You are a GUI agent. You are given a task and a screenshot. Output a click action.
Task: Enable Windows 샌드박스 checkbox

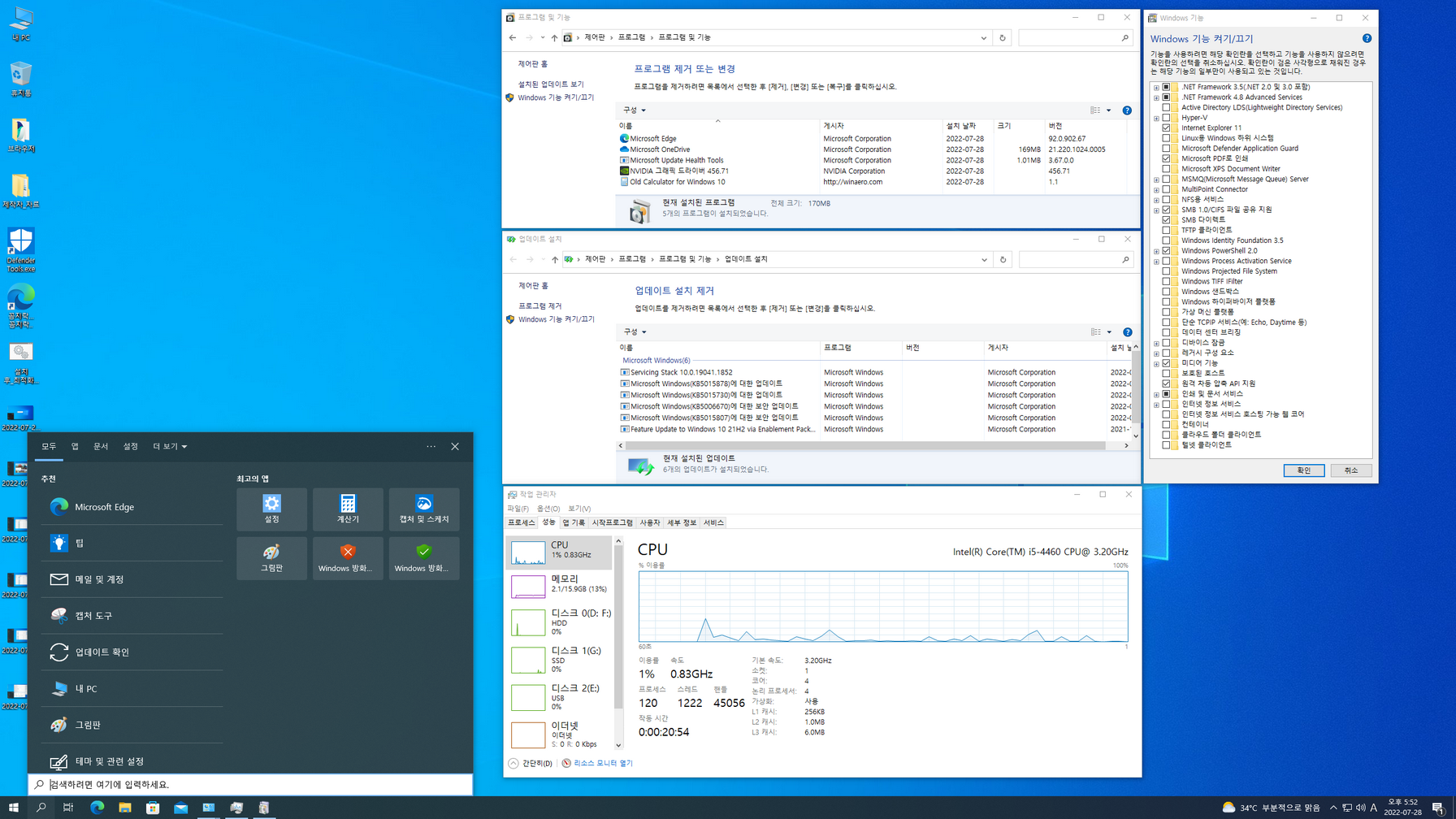(x=1167, y=292)
